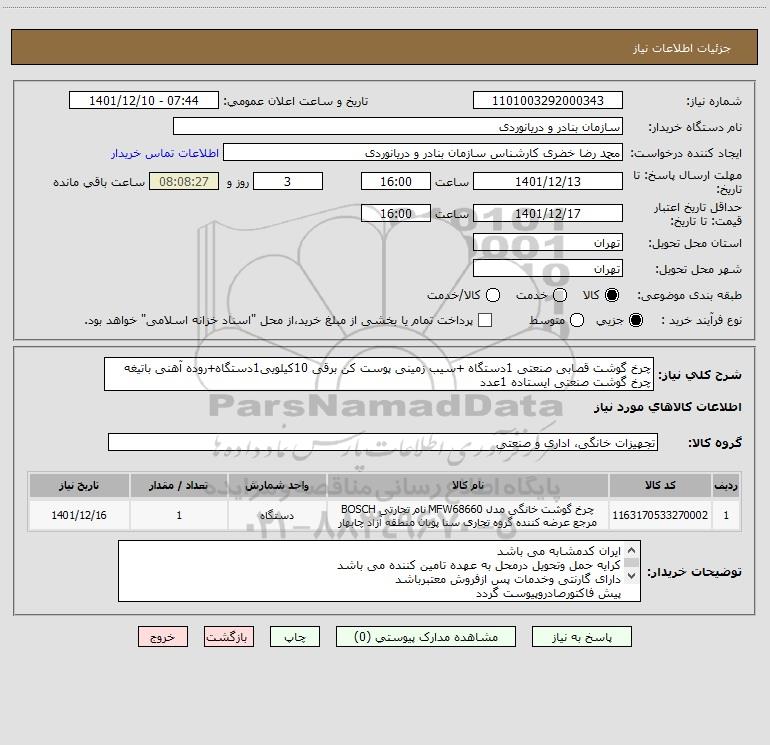This screenshot has height=745, width=770.
Task: Click the خروج exit button
Action: (x=163, y=637)
